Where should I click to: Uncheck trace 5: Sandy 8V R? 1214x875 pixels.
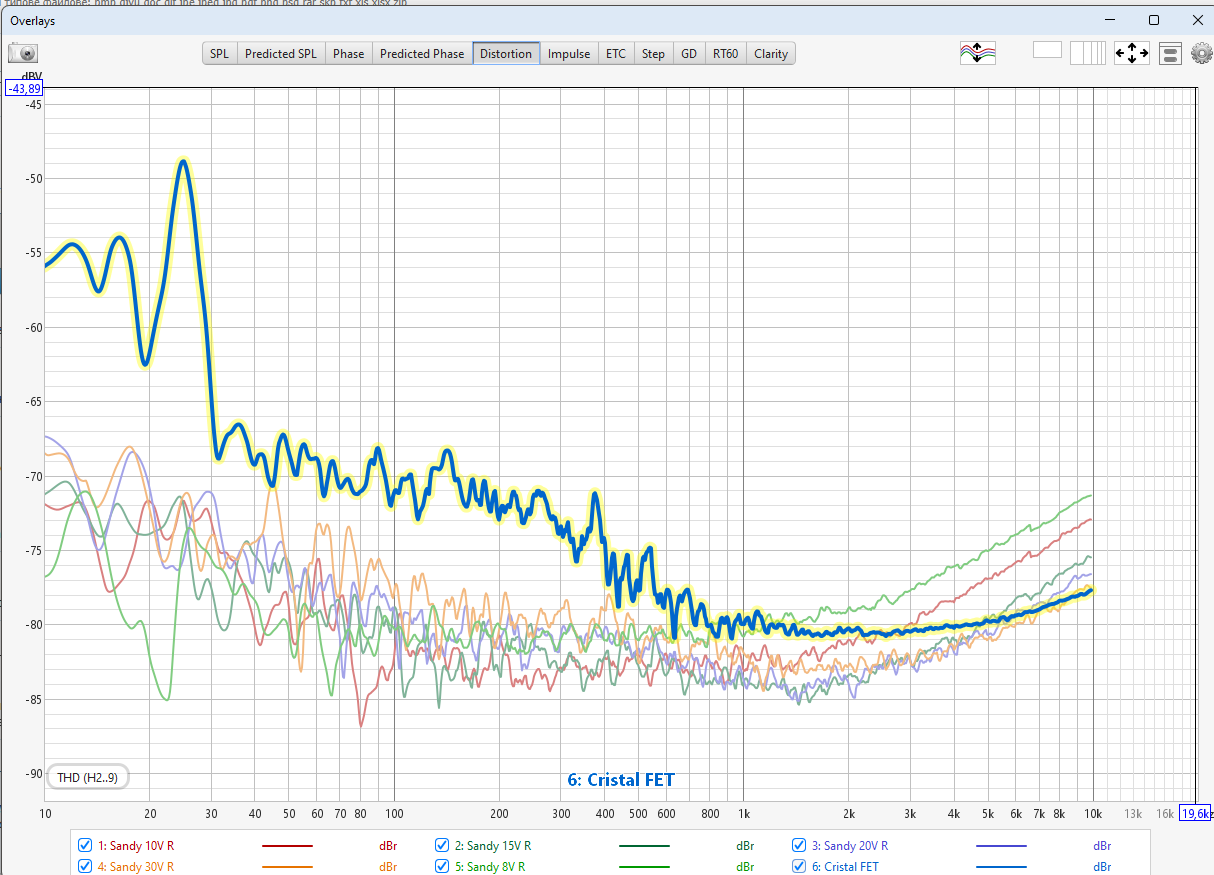tap(442, 867)
